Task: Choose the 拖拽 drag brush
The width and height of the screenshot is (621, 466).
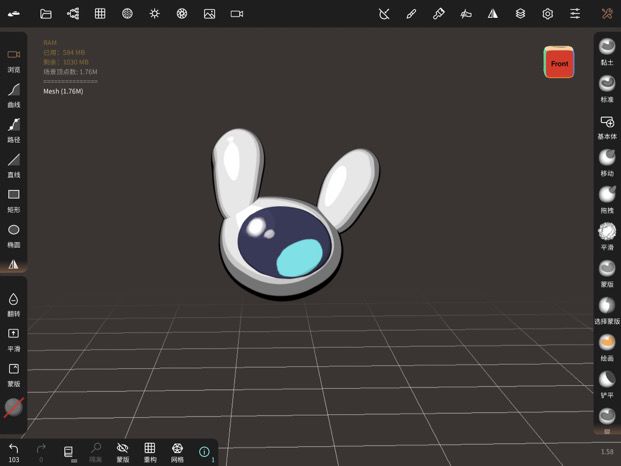Action: tap(607, 199)
